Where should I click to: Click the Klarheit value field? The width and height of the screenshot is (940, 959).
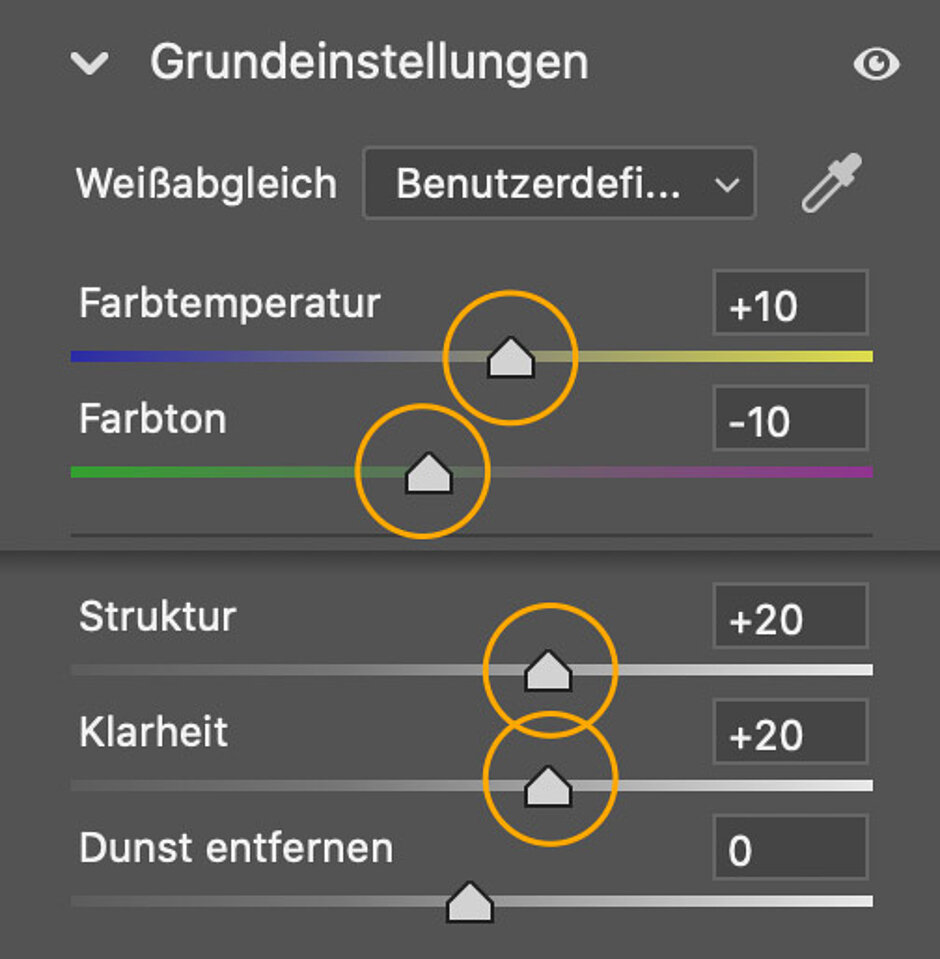pyautogui.click(x=790, y=735)
